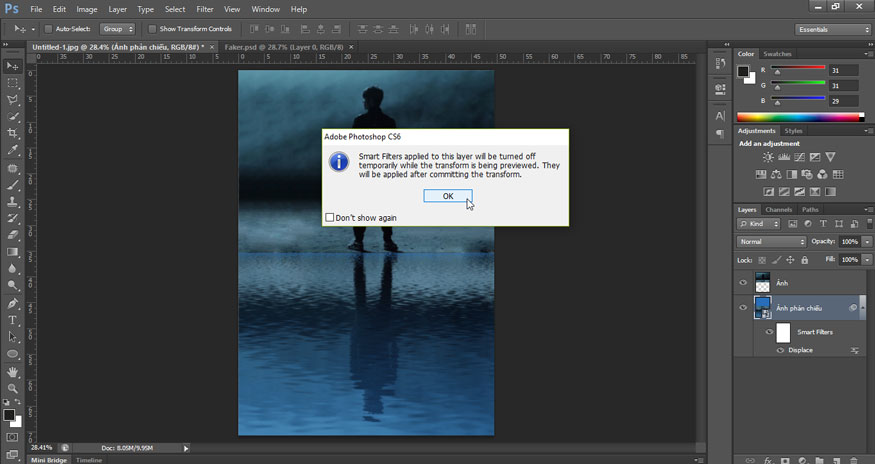Screen dimensions: 875x464
Task: Add a Vibrance adjustment
Action: click(830, 157)
